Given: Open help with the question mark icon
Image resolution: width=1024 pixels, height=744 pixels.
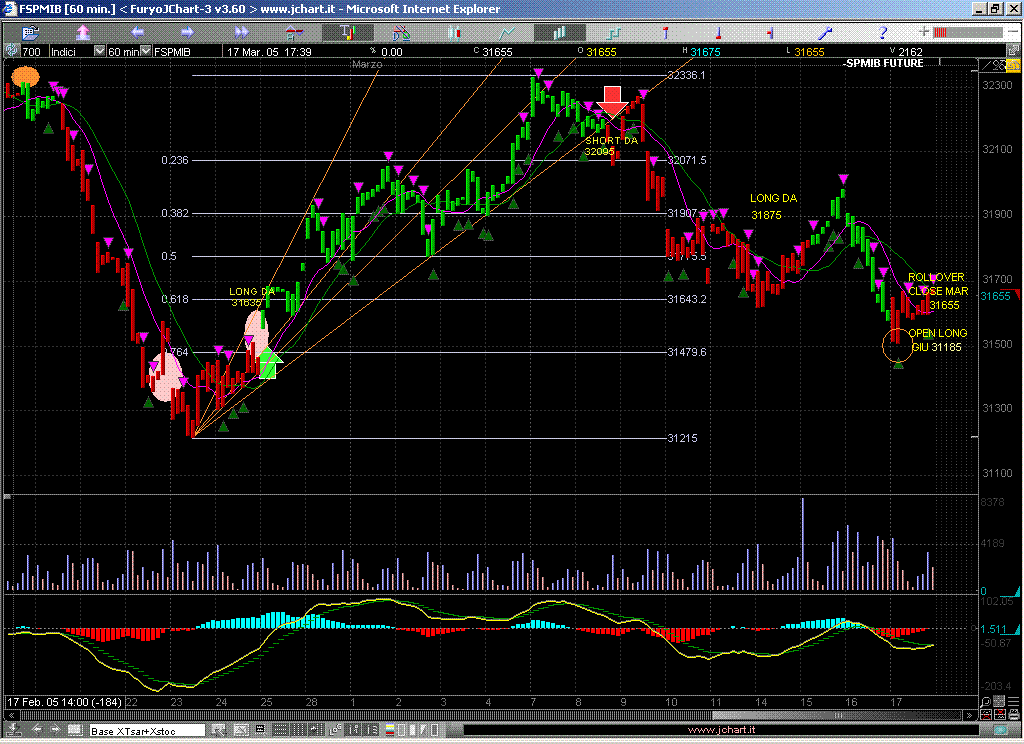Looking at the screenshot, I should click(x=882, y=33).
